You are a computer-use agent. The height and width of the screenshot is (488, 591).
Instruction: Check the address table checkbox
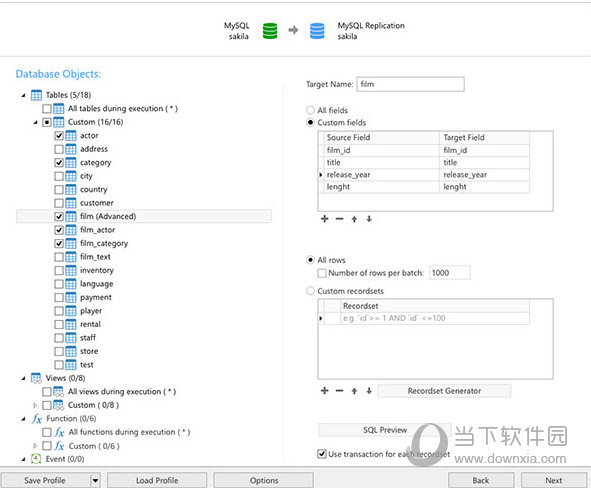pyautogui.click(x=59, y=149)
